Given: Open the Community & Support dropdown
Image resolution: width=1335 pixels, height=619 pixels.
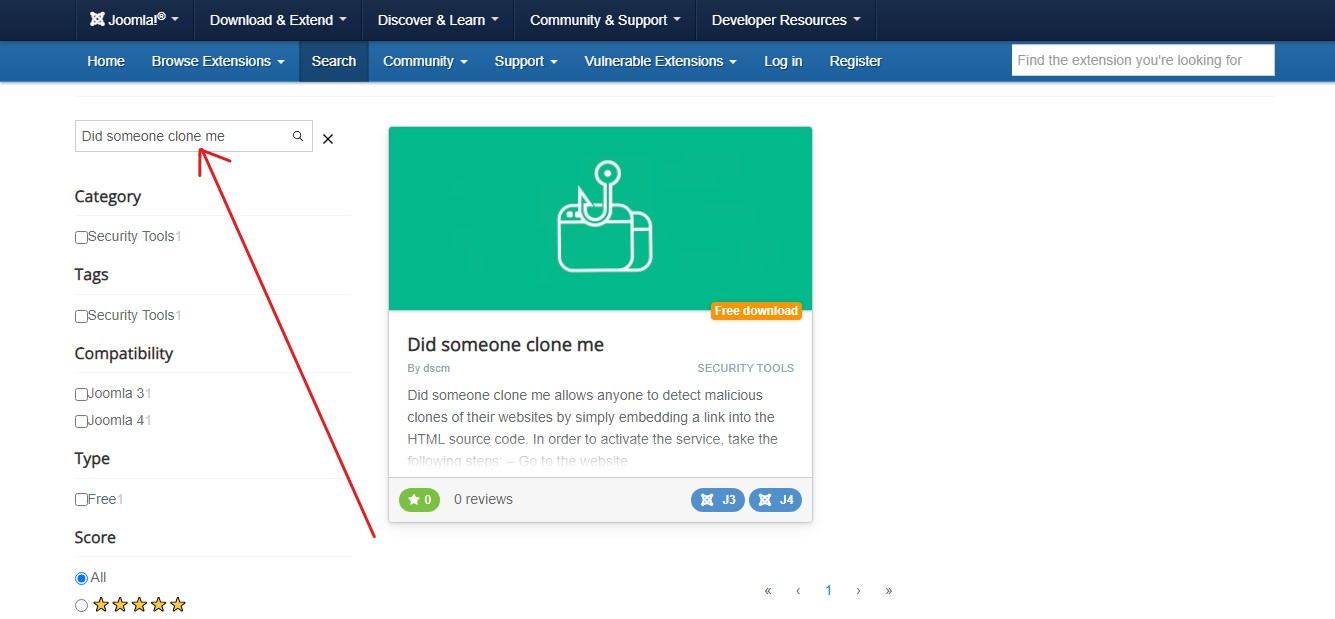Looking at the screenshot, I should [605, 20].
